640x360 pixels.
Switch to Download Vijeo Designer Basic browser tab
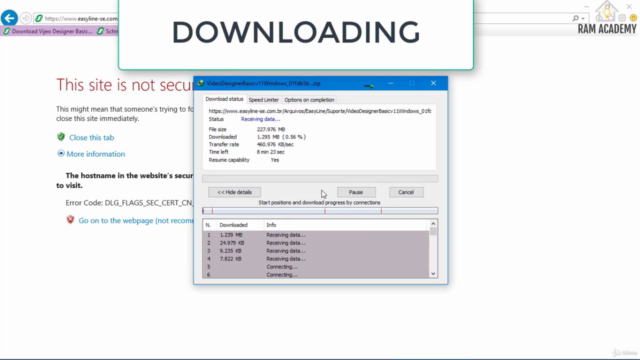coord(48,31)
